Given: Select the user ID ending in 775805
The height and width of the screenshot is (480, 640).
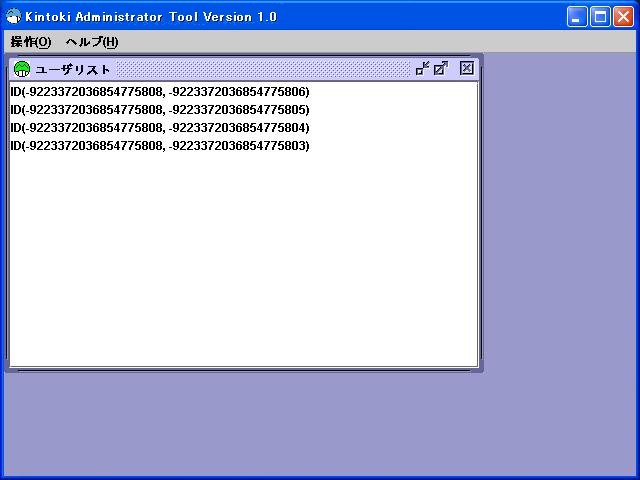Looking at the screenshot, I should coord(160,110).
